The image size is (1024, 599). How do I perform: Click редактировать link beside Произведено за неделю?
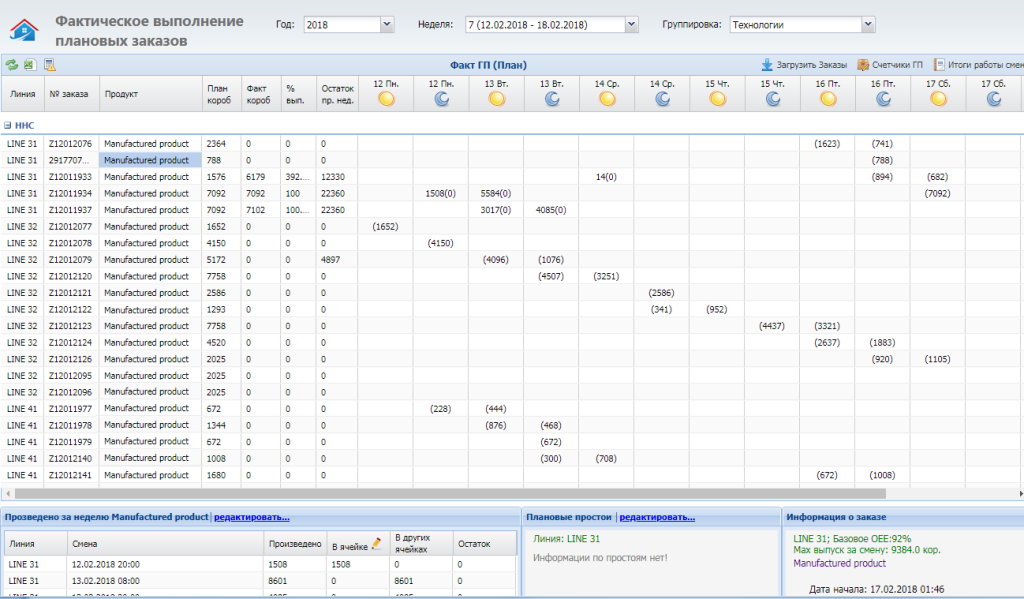pyautogui.click(x=251, y=517)
